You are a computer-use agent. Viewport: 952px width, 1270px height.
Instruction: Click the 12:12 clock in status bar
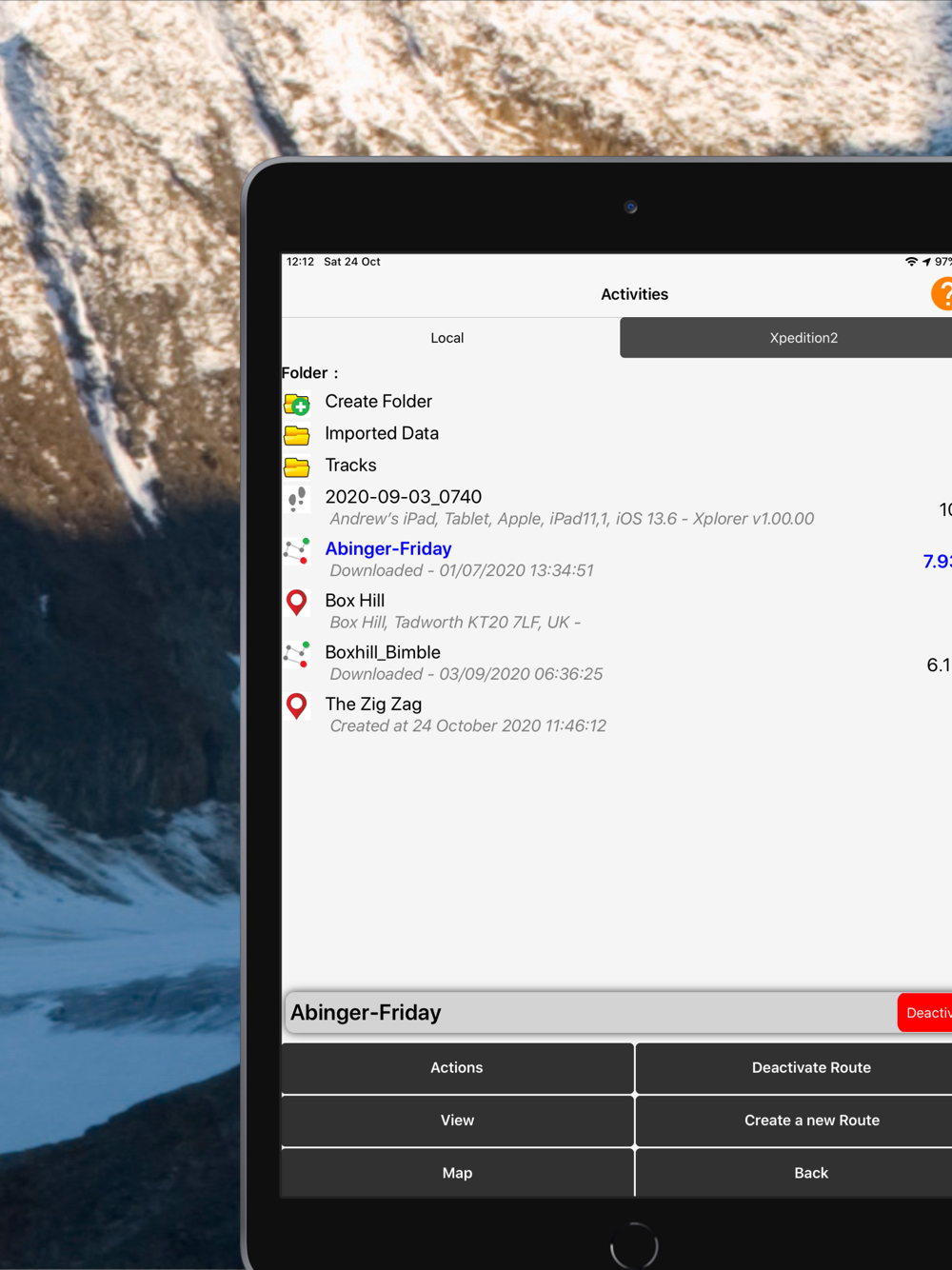tap(301, 262)
